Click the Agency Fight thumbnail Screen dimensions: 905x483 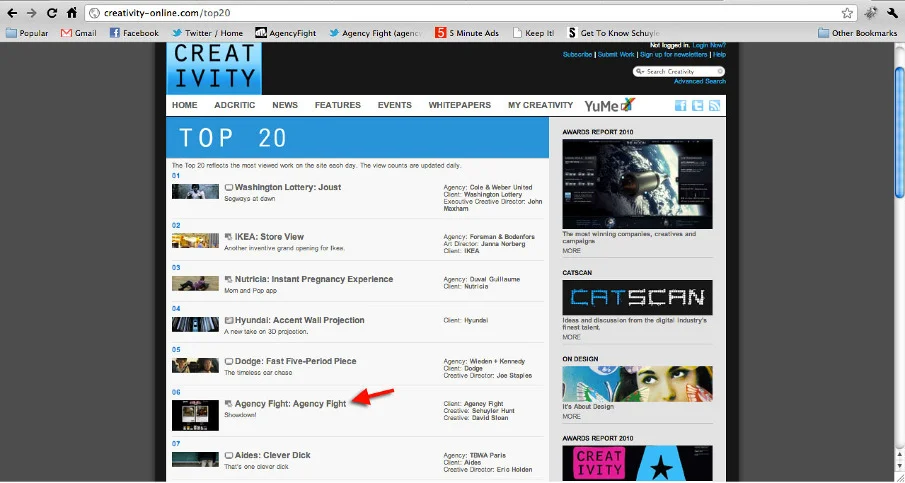[x=195, y=415]
